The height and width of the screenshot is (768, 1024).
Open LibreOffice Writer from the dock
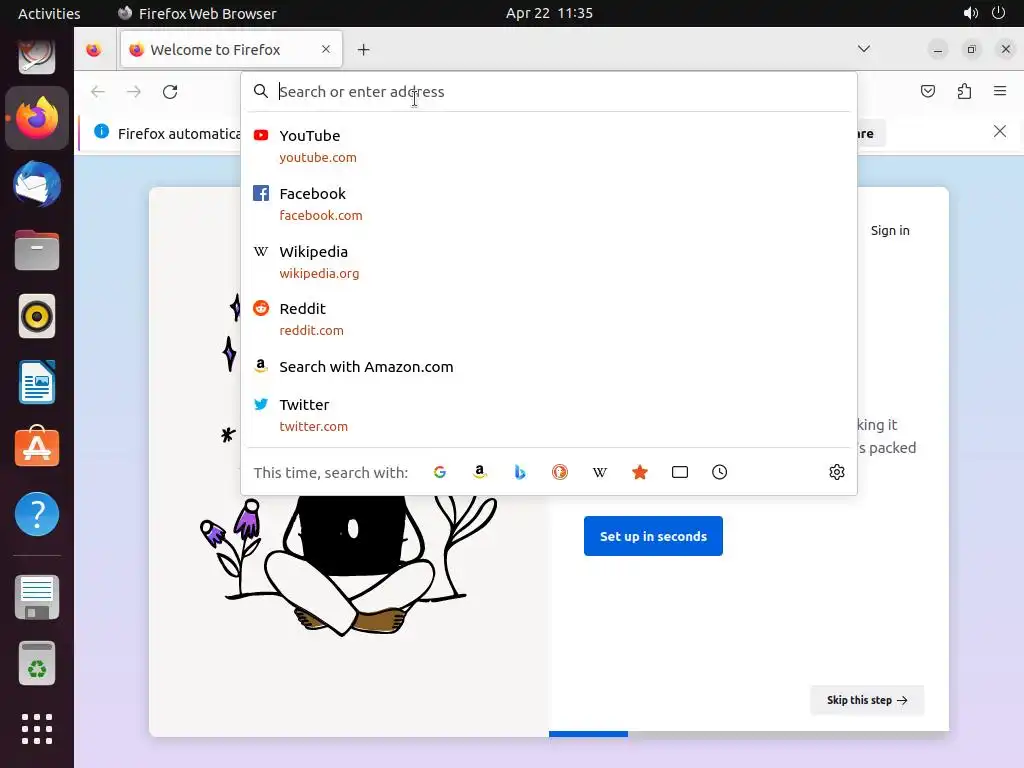37,382
